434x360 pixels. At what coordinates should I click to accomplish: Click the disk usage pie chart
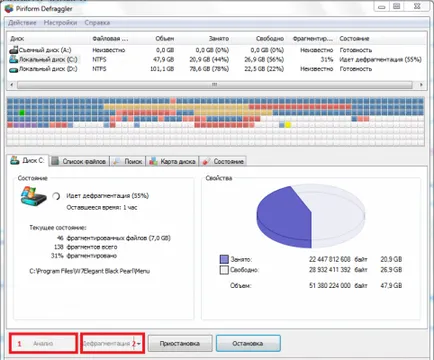point(311,217)
